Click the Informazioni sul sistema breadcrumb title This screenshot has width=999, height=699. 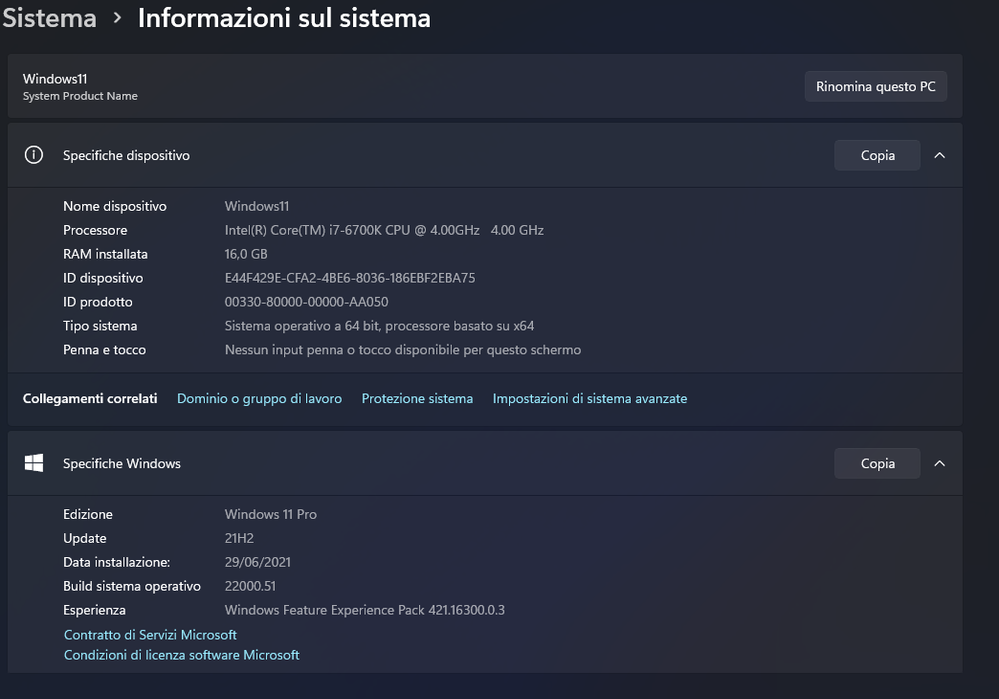(x=284, y=18)
